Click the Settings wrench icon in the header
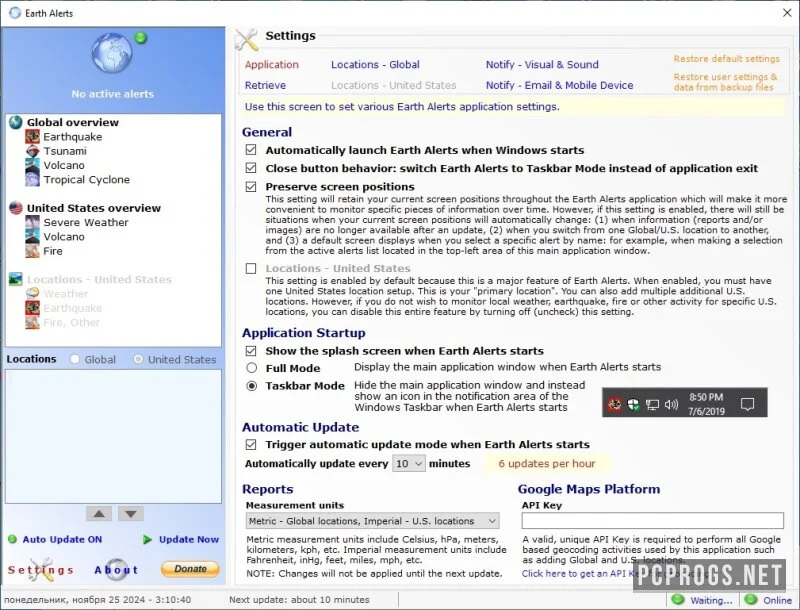The height and width of the screenshot is (610, 800). point(247,40)
